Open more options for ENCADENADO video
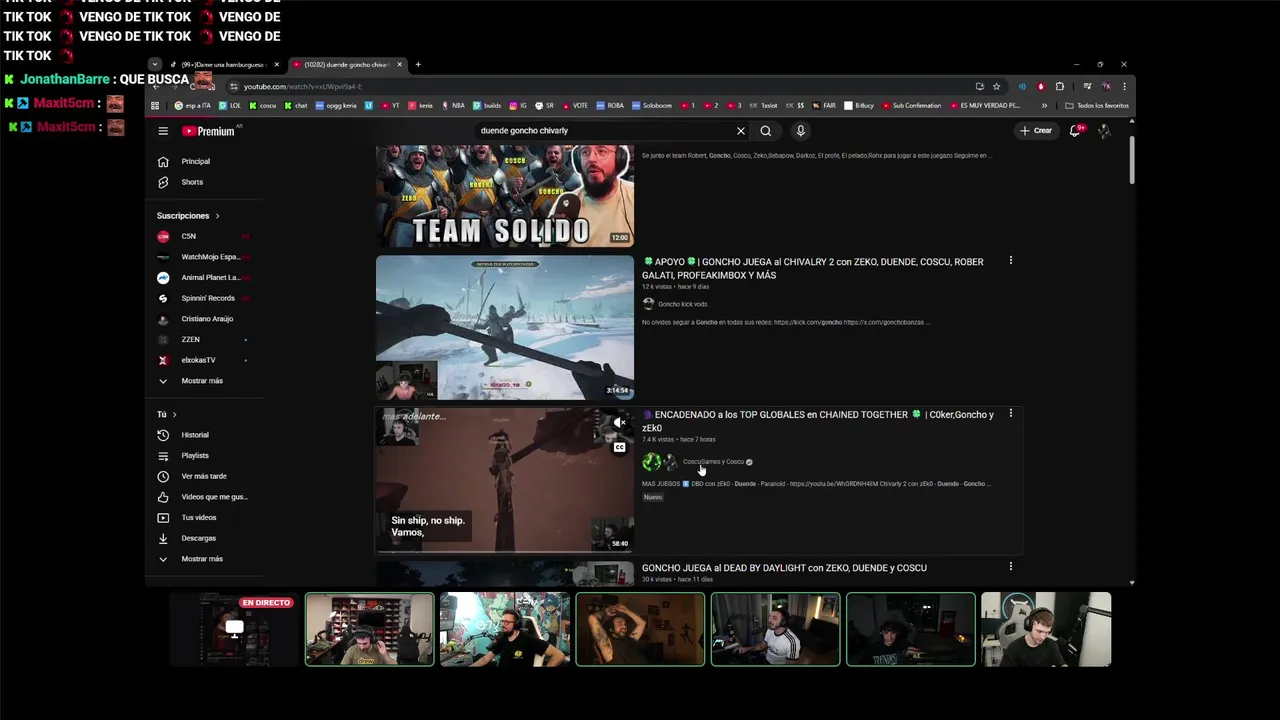The width and height of the screenshot is (1280, 720). click(1011, 414)
